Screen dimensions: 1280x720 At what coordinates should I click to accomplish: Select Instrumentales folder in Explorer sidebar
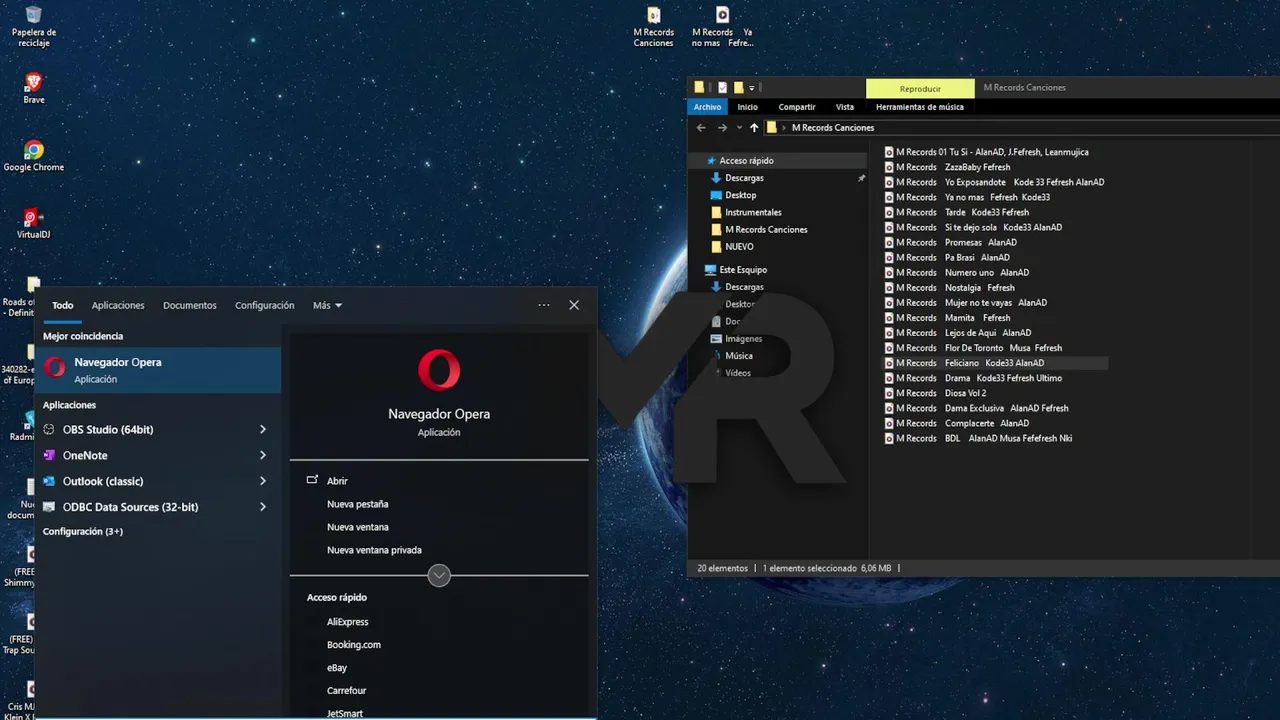[x=753, y=212]
